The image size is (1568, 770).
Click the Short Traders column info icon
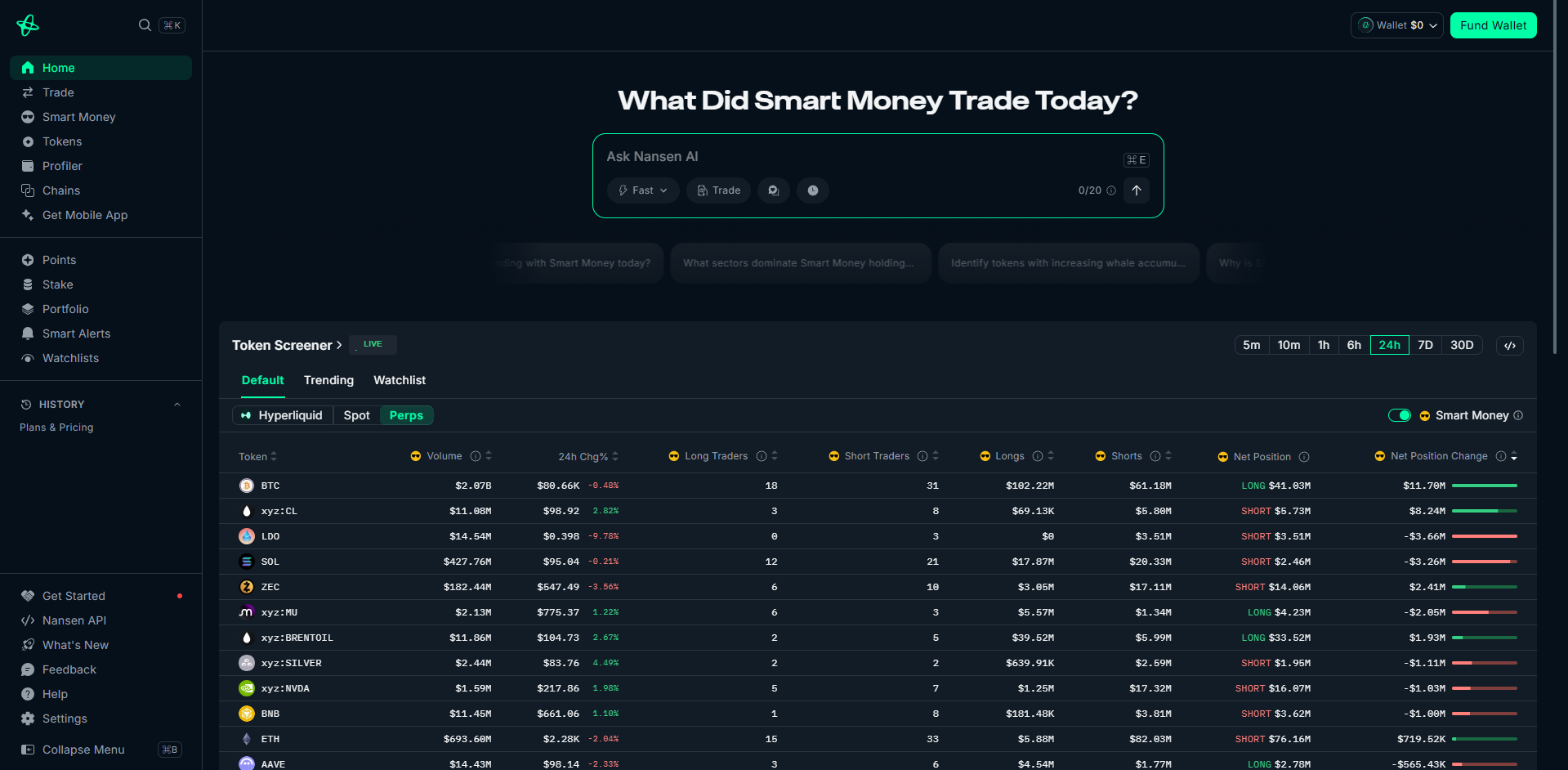click(x=922, y=456)
